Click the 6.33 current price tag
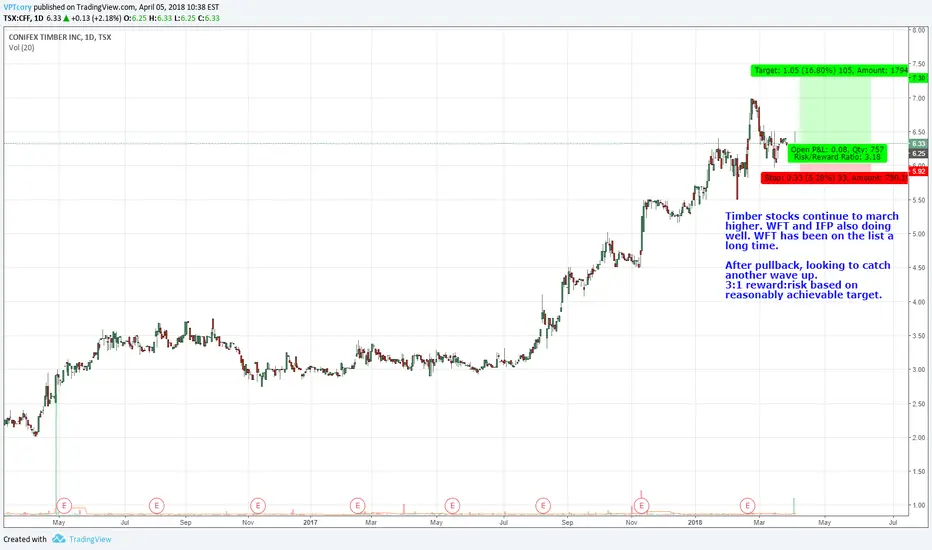The height and width of the screenshot is (550, 932). (x=918, y=144)
